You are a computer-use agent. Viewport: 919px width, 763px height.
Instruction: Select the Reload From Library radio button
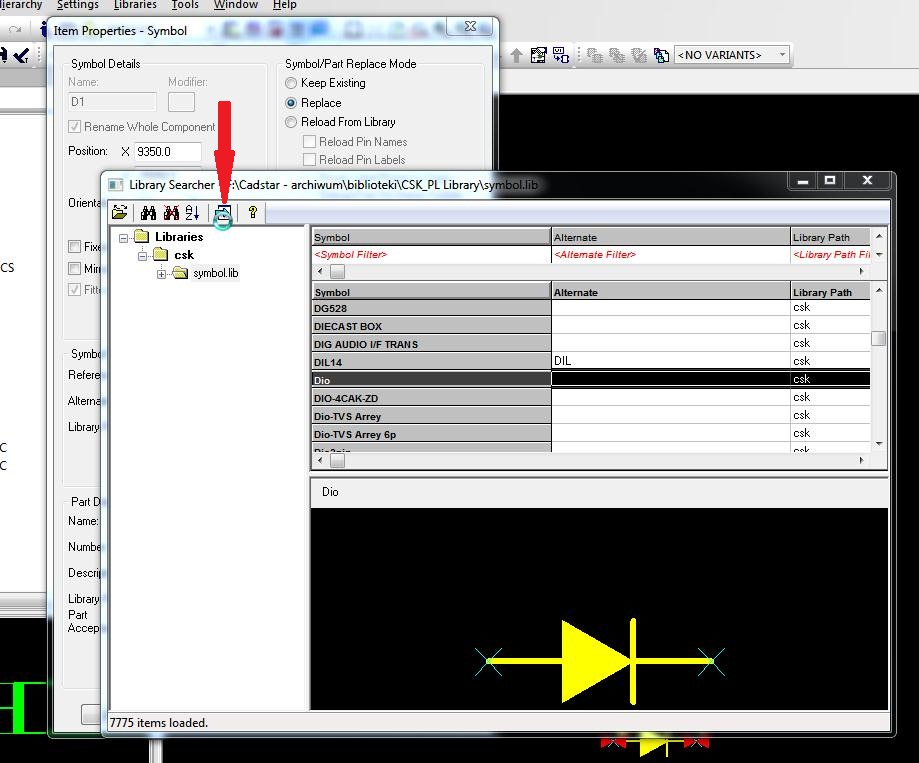coord(291,122)
